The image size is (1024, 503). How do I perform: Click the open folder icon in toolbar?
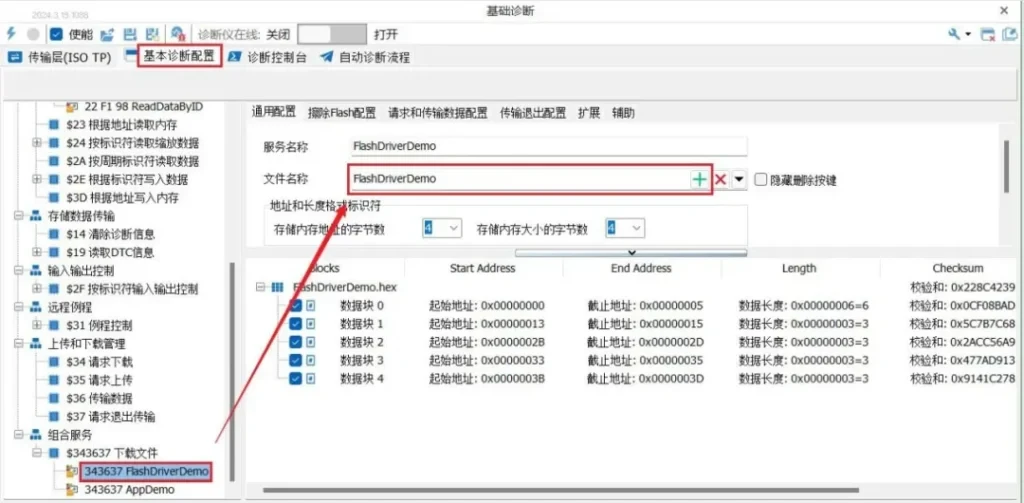(107, 33)
